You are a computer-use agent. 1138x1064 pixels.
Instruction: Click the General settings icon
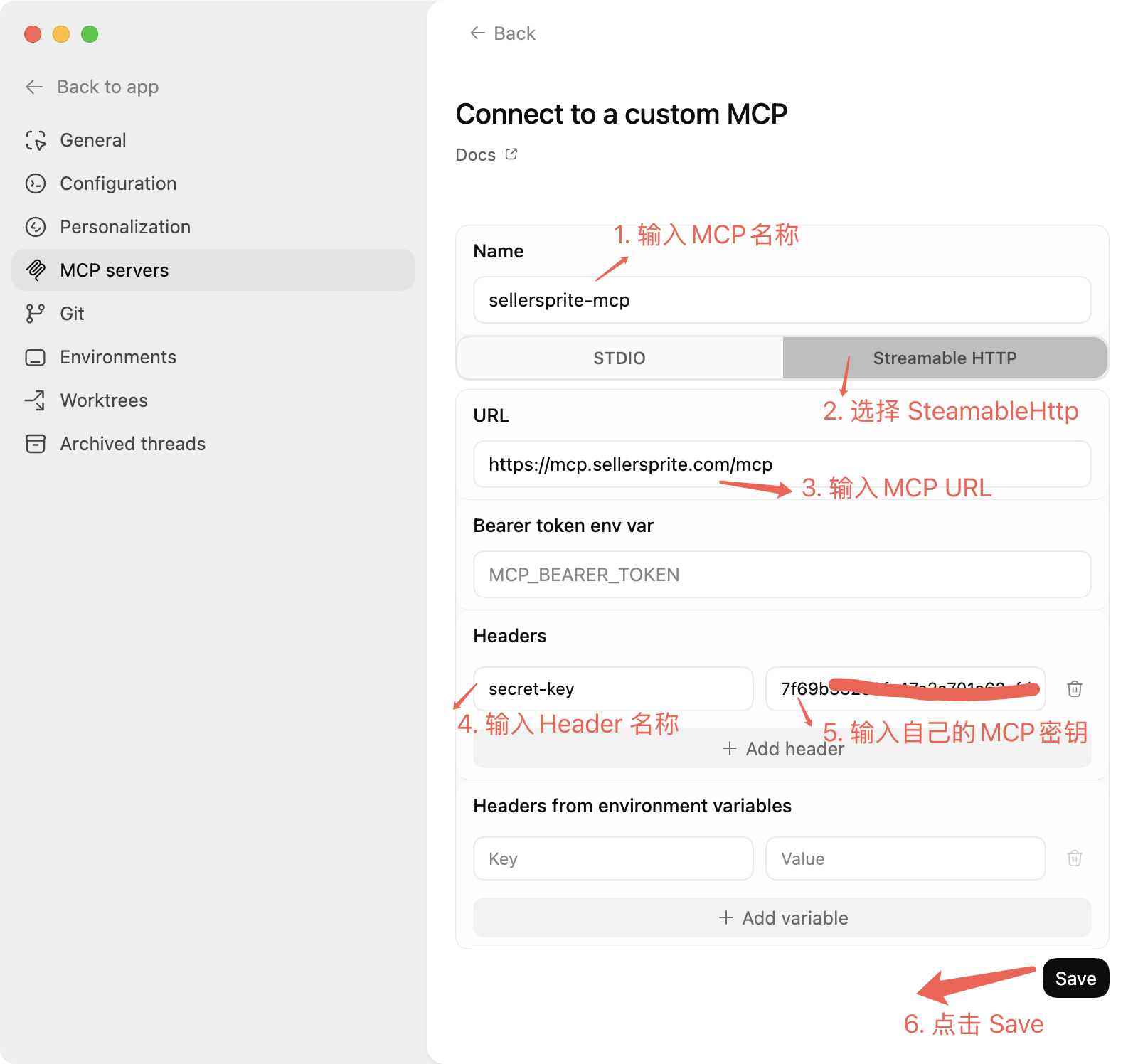(x=36, y=140)
